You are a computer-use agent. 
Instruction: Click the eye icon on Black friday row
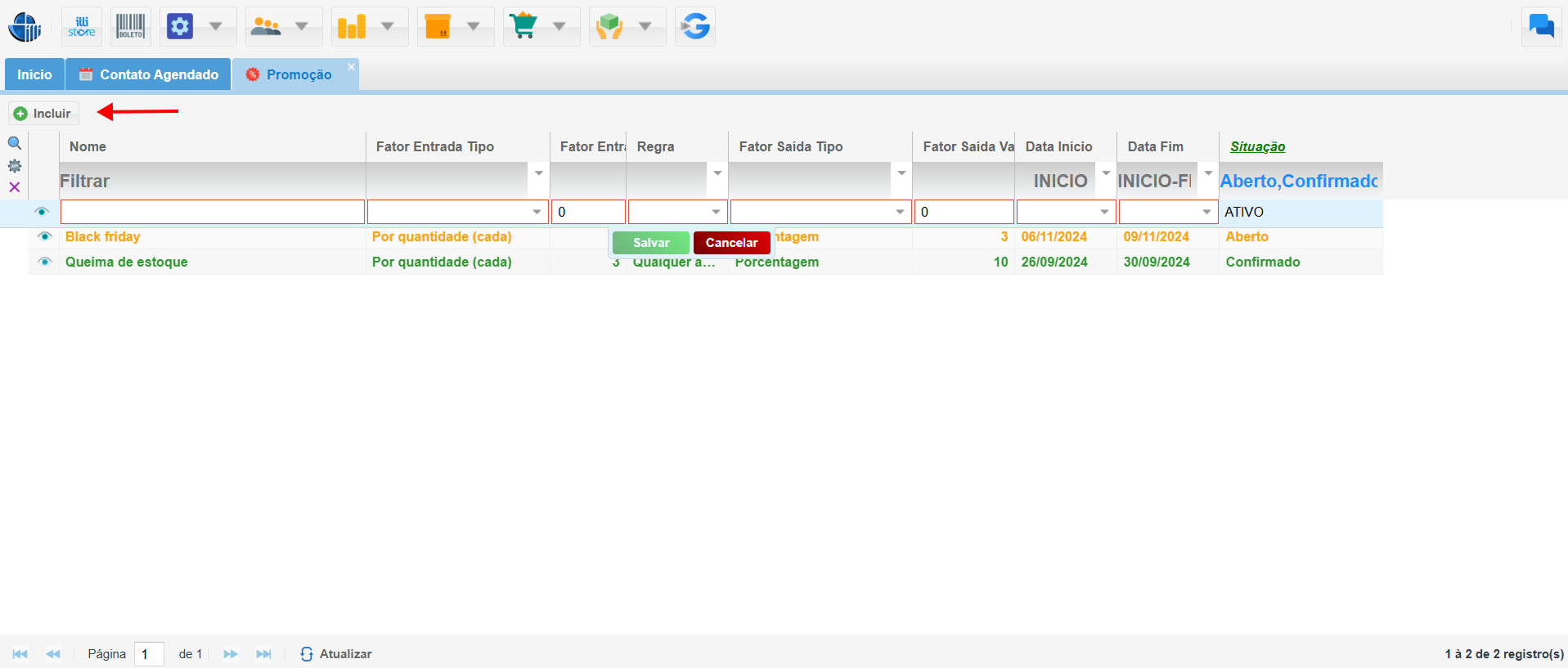[x=45, y=237]
